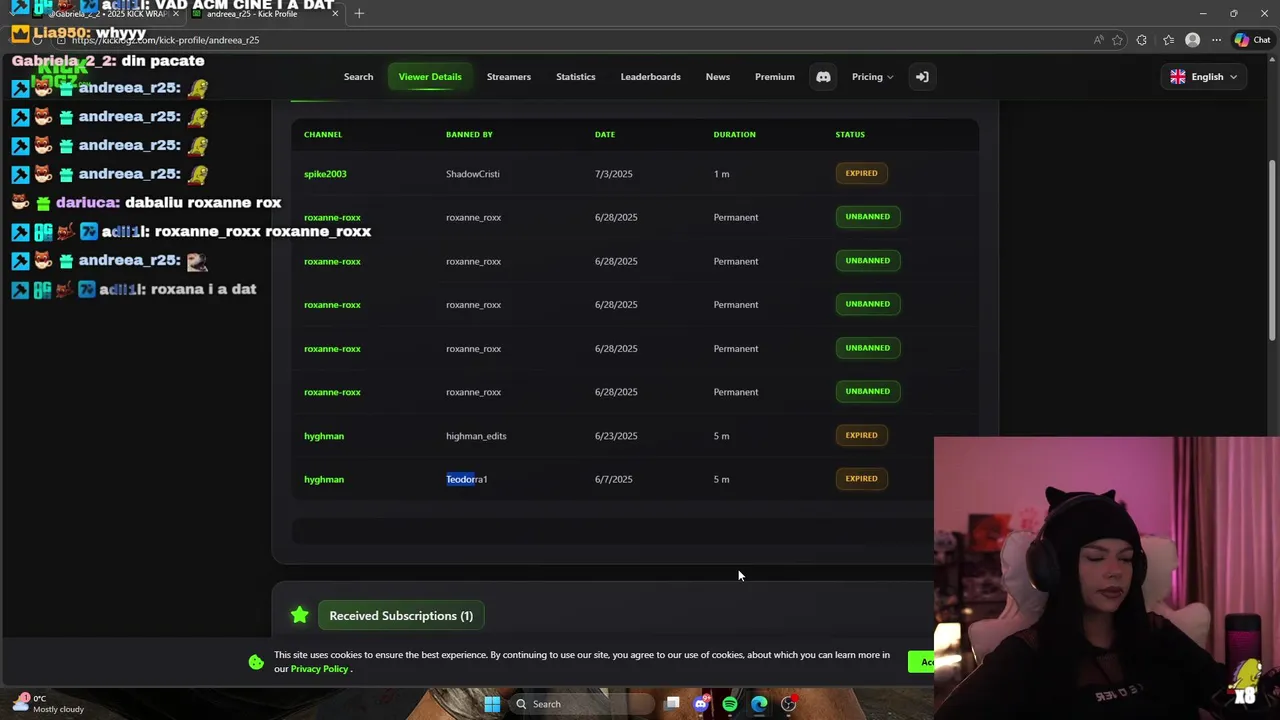Click the BANNED BY column header
Image resolution: width=1280 pixels, height=720 pixels.
[x=469, y=134]
